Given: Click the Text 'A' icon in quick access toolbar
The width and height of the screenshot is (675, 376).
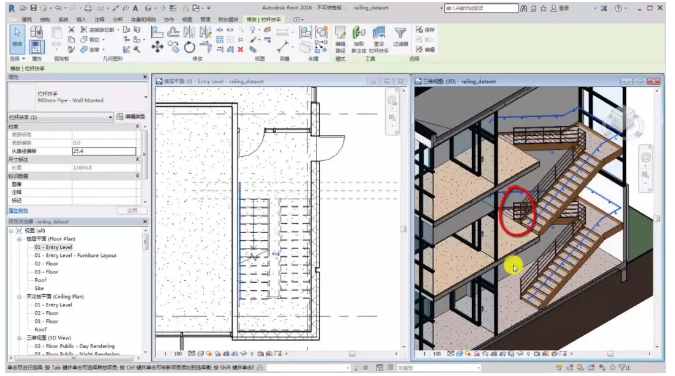Looking at the screenshot, I should pos(135,8).
